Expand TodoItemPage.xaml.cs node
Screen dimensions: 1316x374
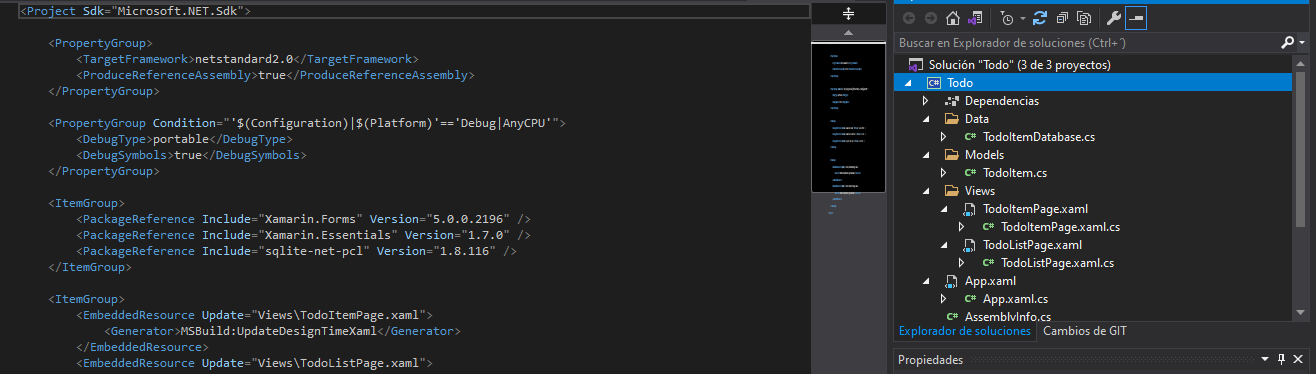coord(961,227)
